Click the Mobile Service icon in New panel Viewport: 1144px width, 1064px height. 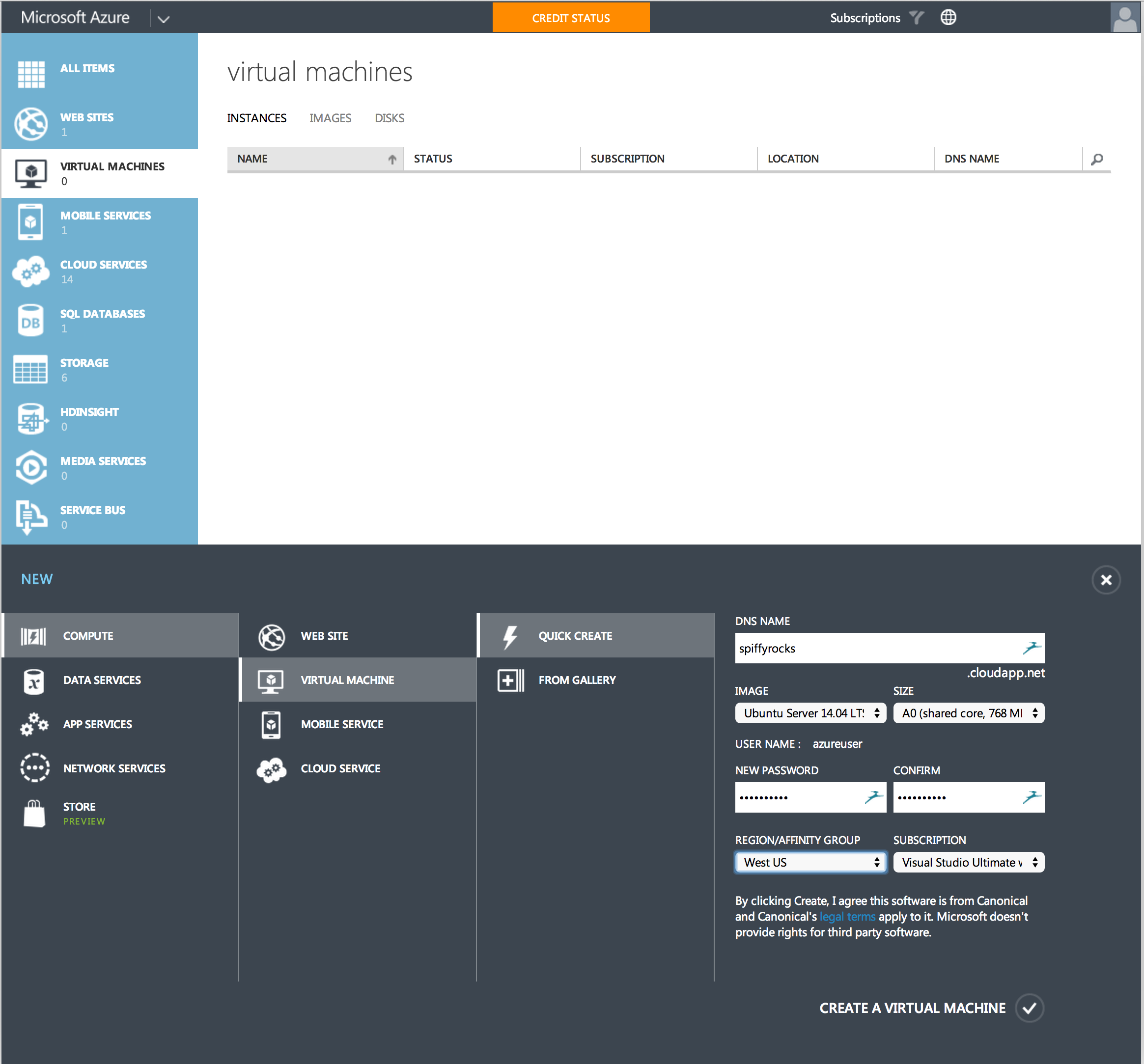271,725
